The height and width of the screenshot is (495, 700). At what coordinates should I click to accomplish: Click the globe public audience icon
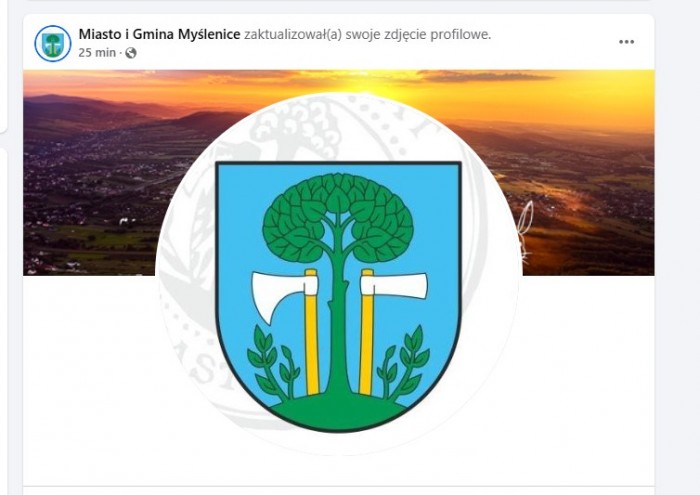[131, 53]
